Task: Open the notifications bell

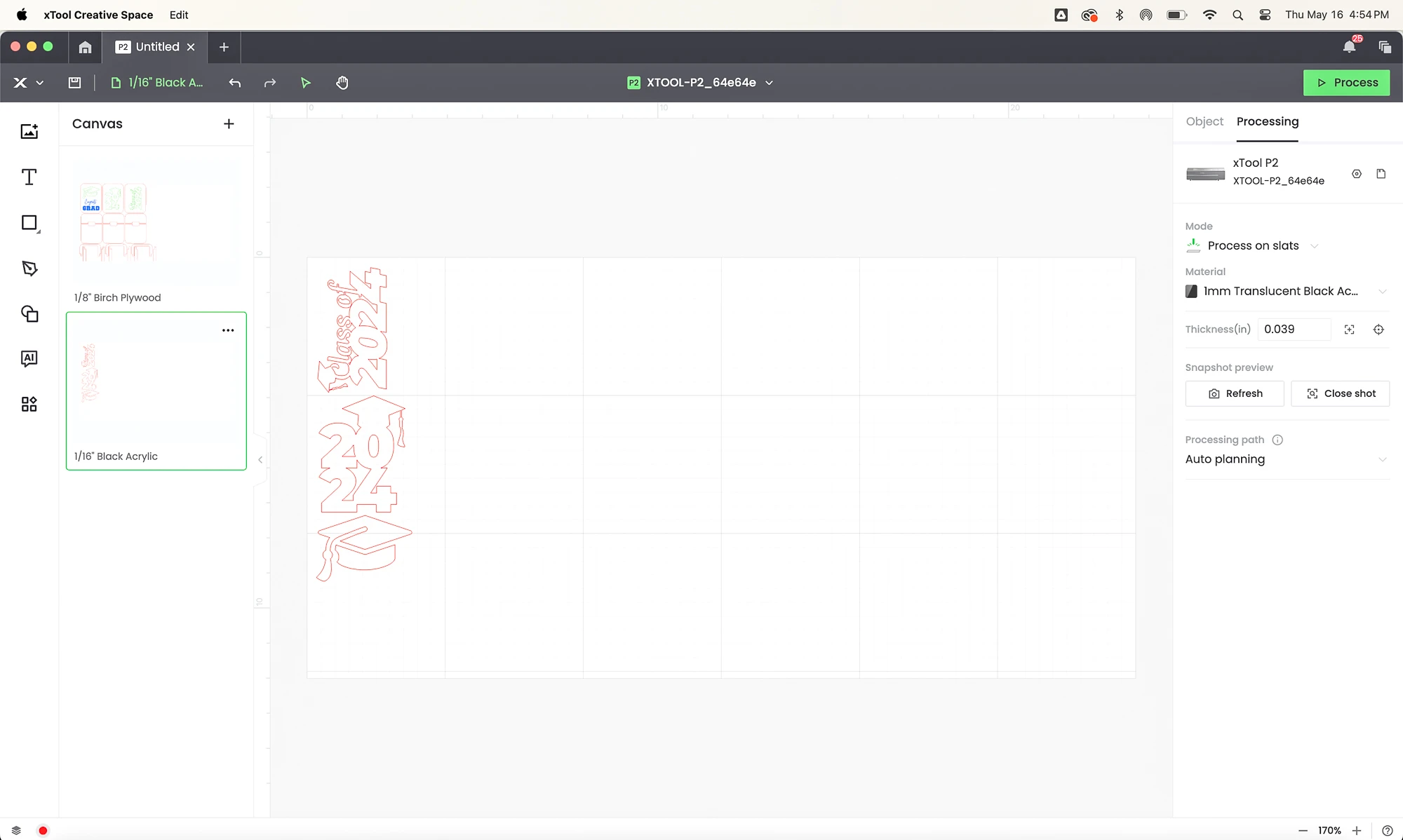Action: point(1349,47)
